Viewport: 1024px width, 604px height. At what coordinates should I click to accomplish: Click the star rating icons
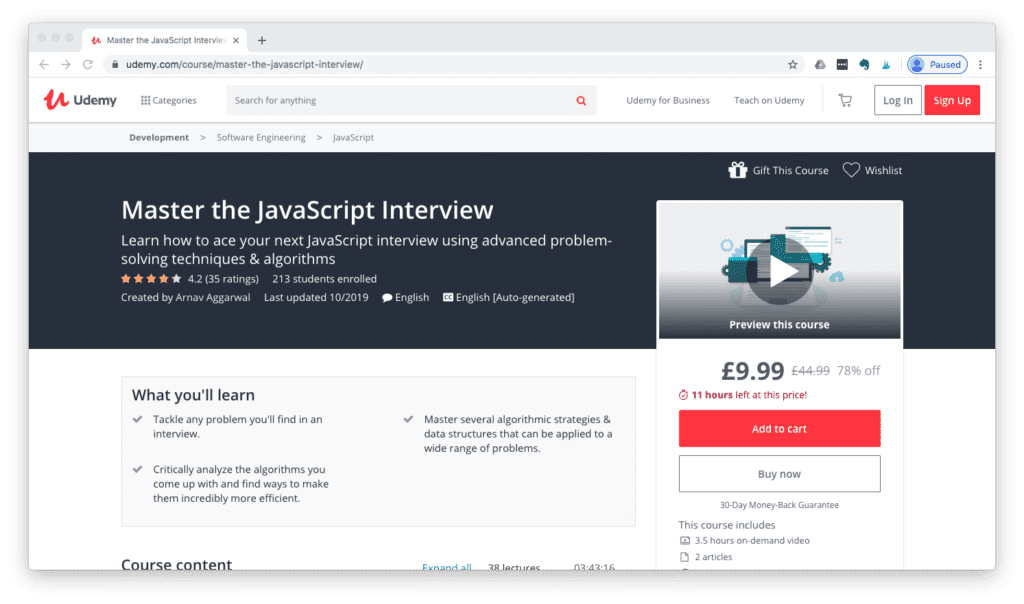click(150, 279)
